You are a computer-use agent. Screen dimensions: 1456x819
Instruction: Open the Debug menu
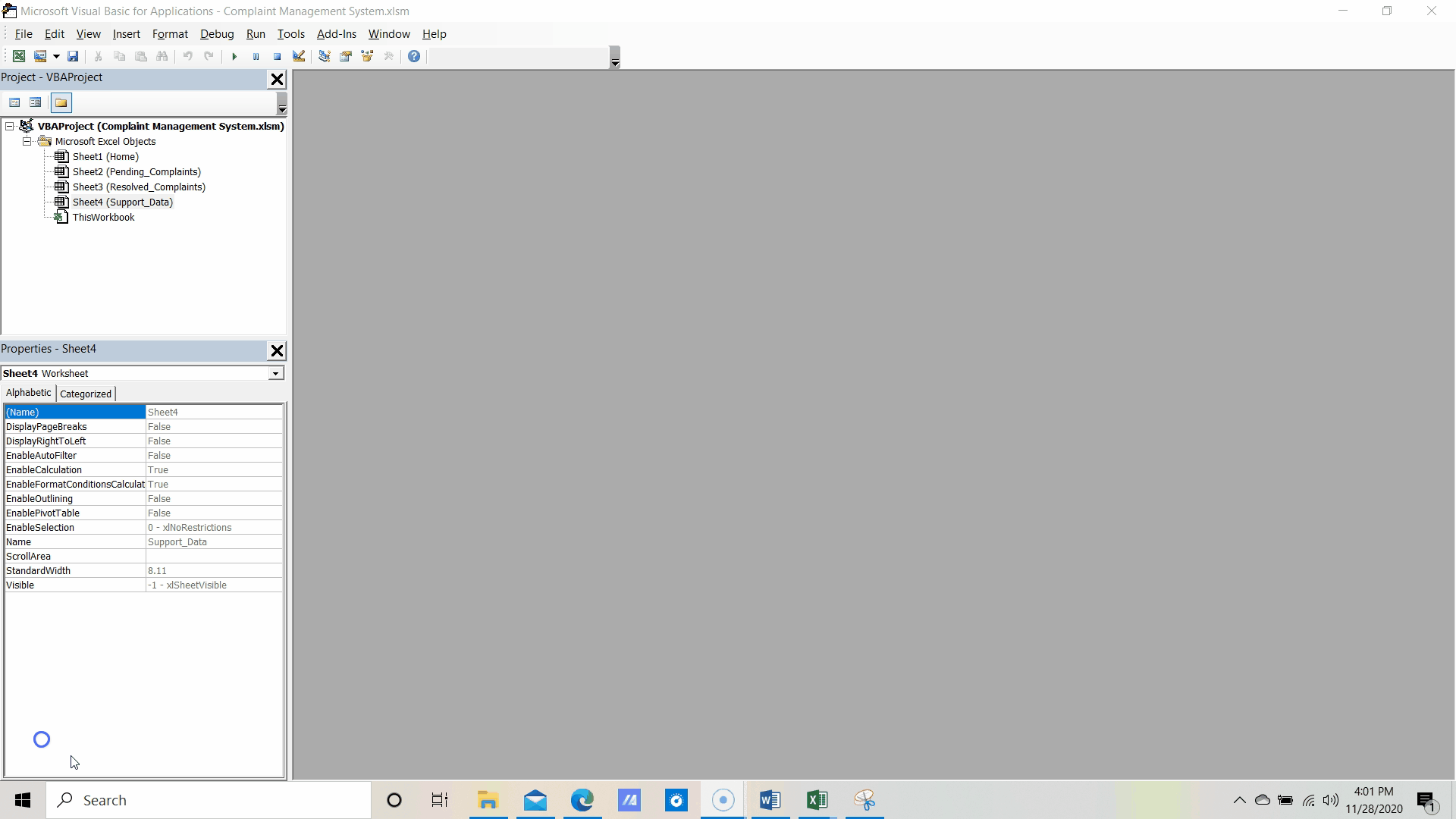click(x=217, y=34)
